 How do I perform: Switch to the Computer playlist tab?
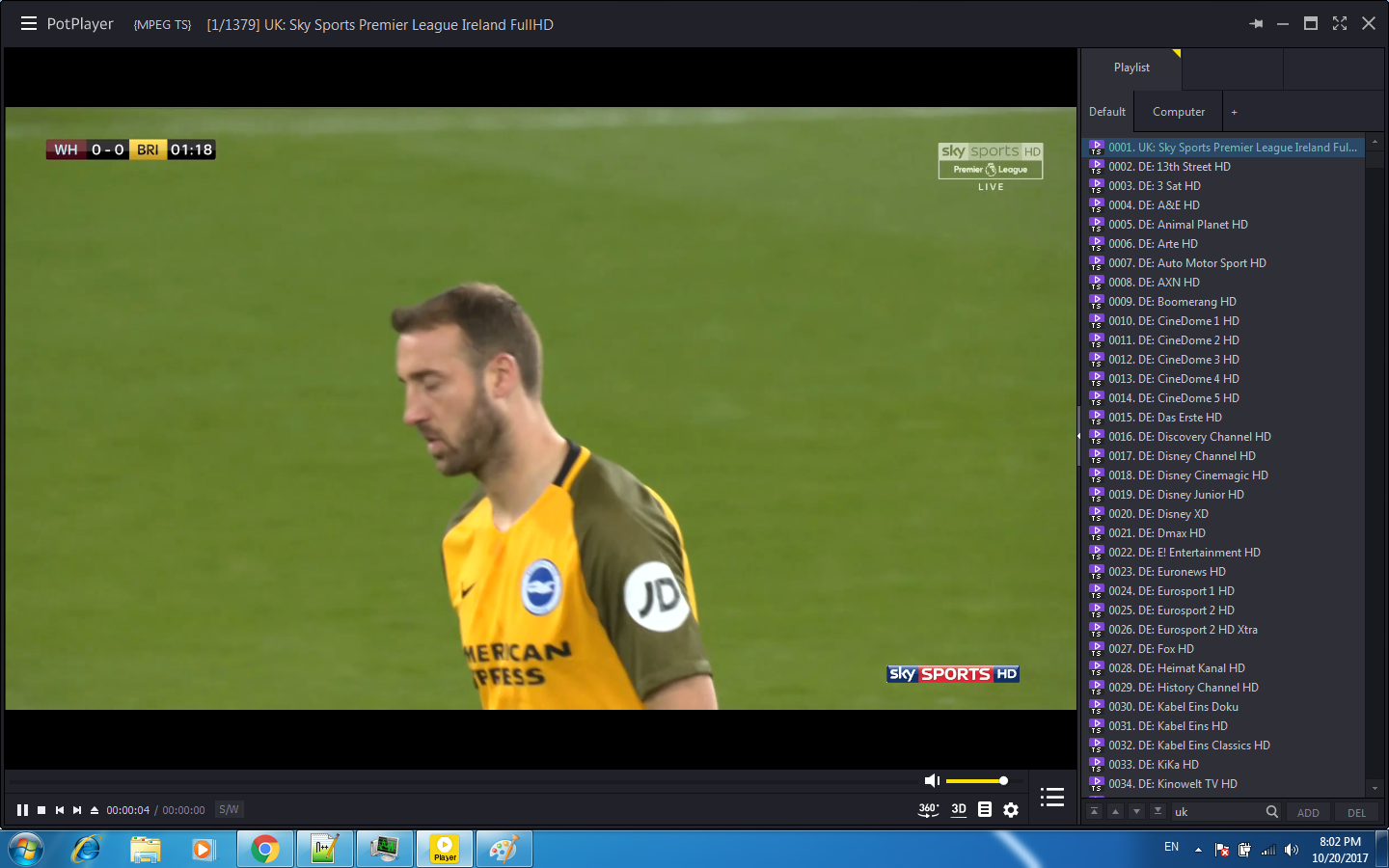pos(1177,111)
